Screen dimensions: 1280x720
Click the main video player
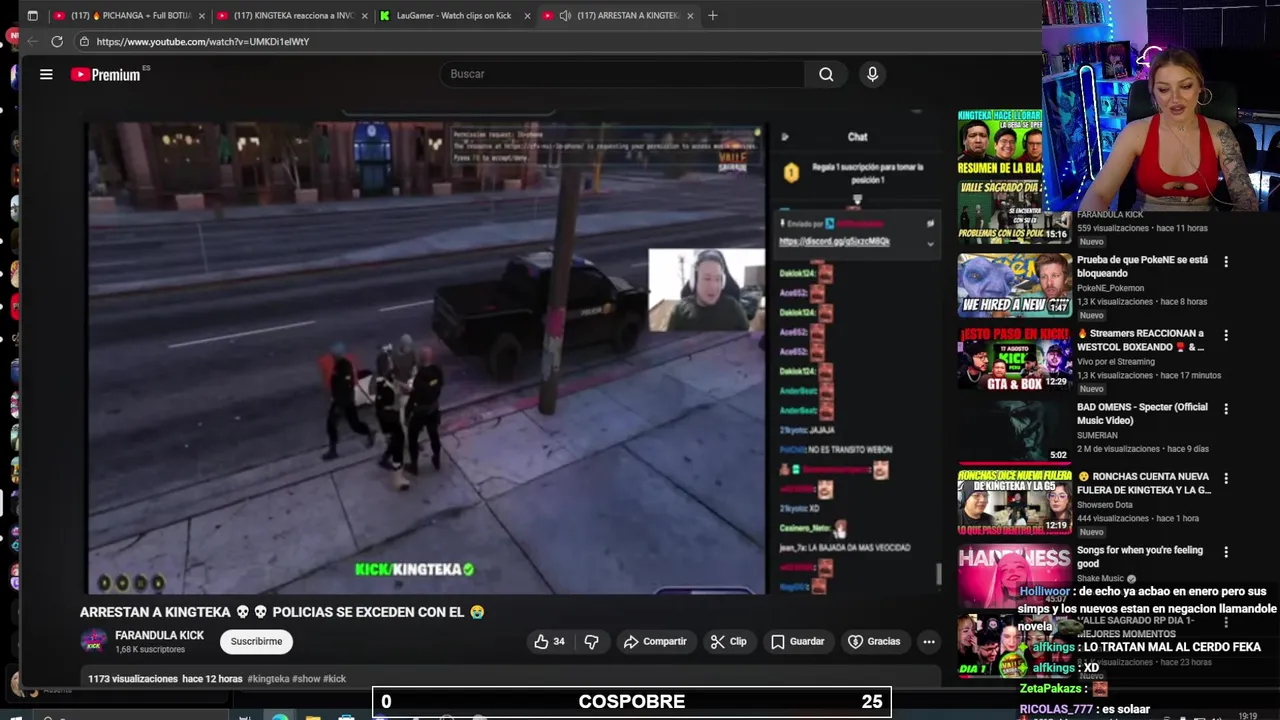coord(426,358)
